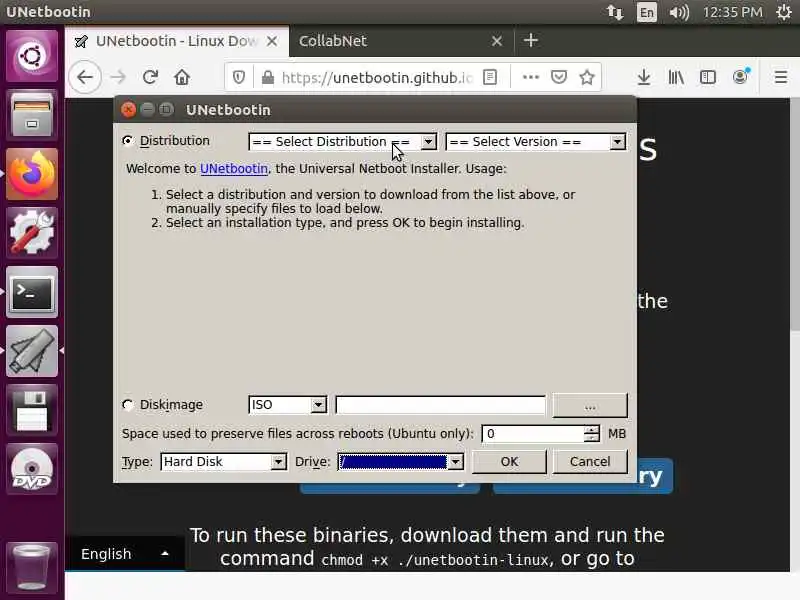Cancel the UNetbootin dialog
Image resolution: width=800 pixels, height=600 pixels.
[590, 462]
